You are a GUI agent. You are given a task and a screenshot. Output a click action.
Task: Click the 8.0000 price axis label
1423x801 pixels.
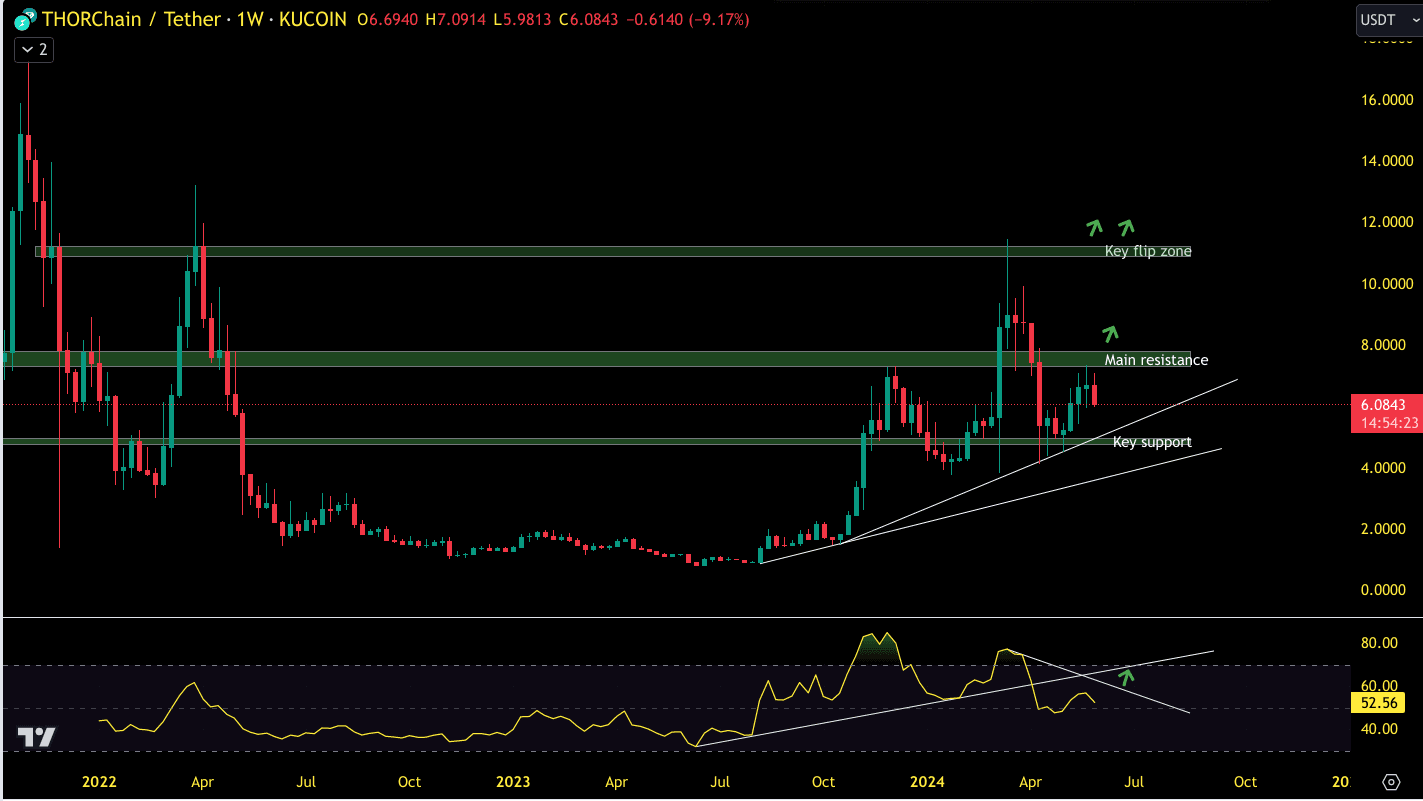coord(1385,345)
